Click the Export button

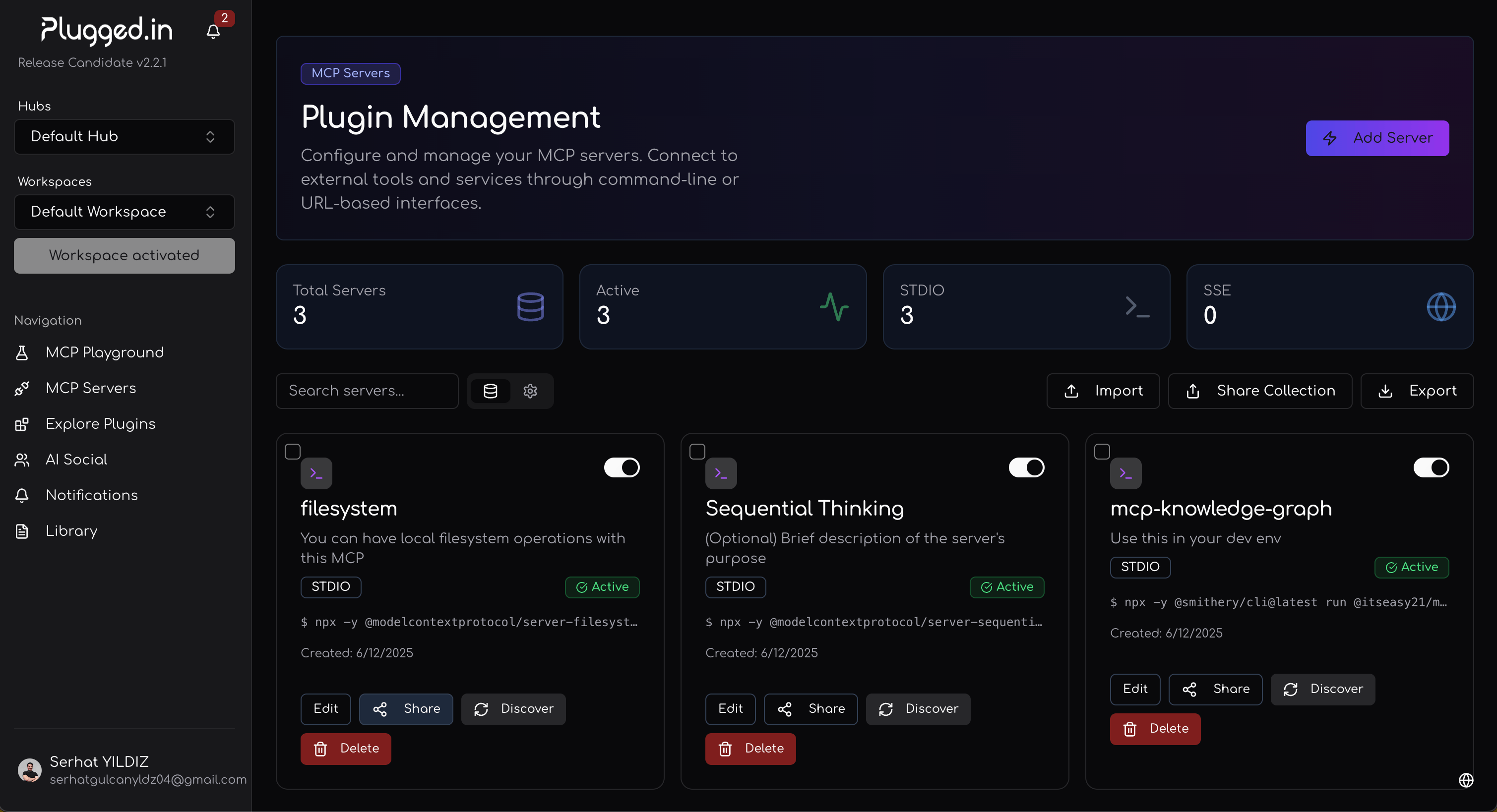(1417, 391)
